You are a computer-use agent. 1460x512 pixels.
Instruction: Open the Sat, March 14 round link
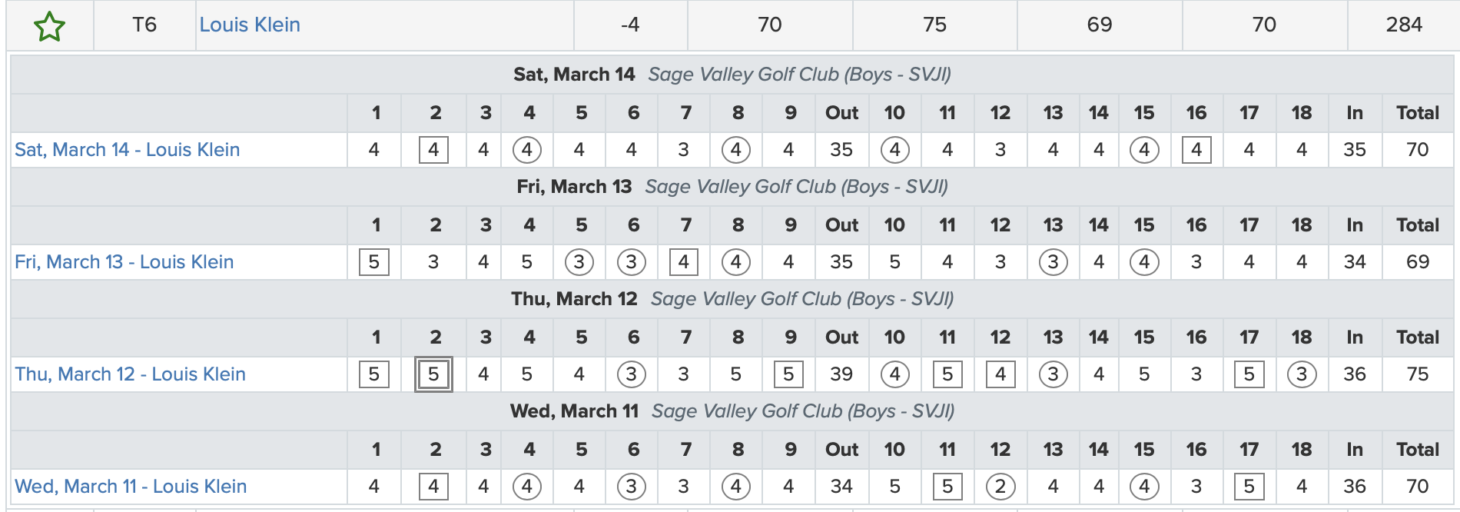[127, 150]
